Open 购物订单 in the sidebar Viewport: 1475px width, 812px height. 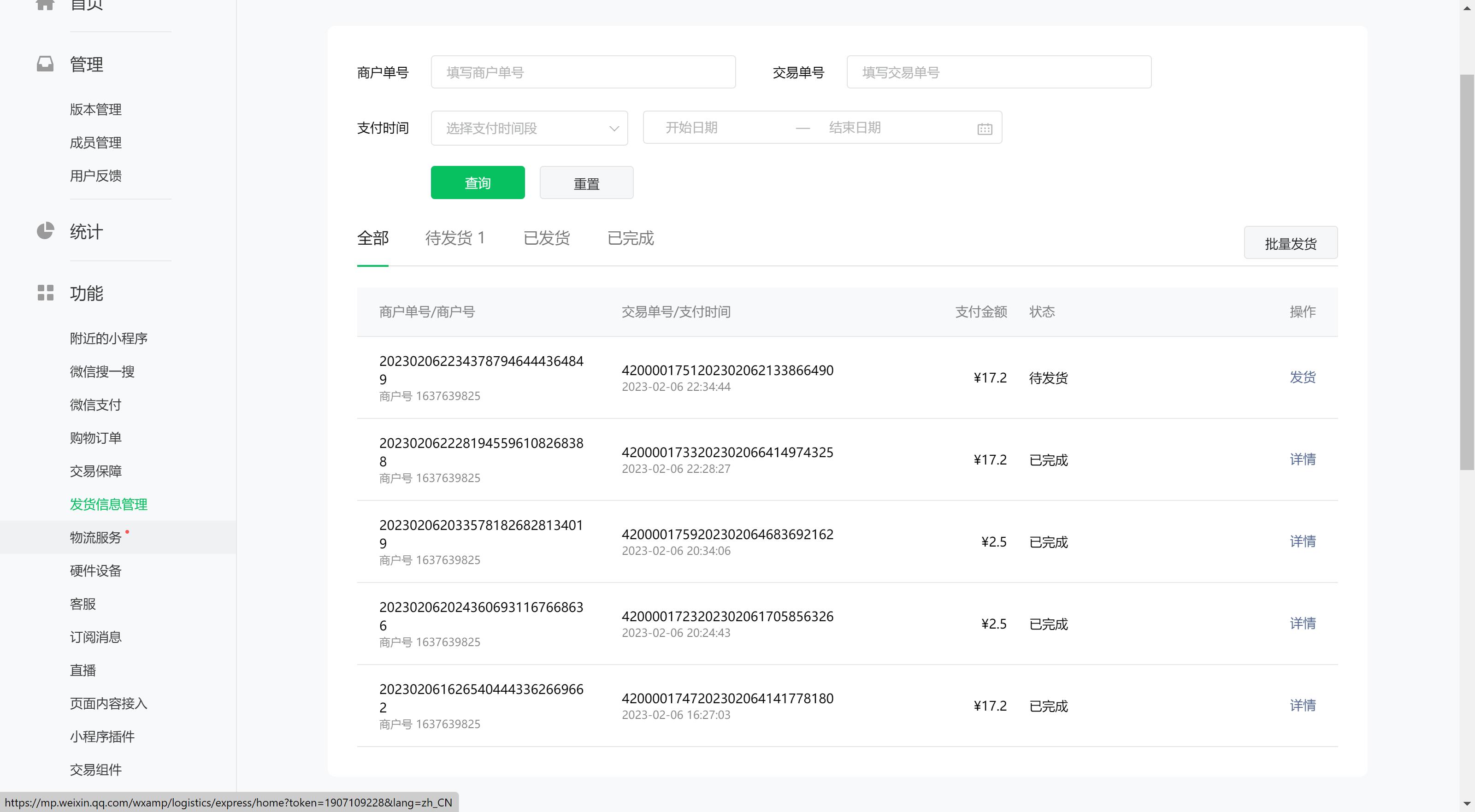click(x=95, y=438)
